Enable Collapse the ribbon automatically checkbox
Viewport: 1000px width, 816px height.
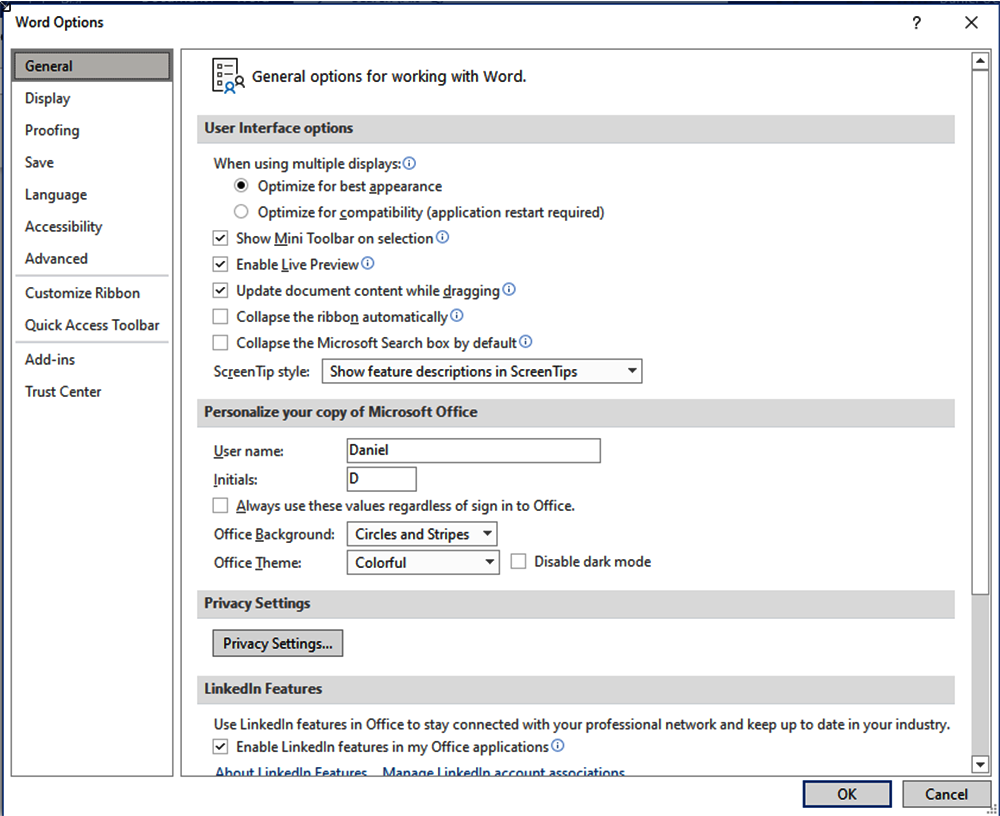pos(221,317)
